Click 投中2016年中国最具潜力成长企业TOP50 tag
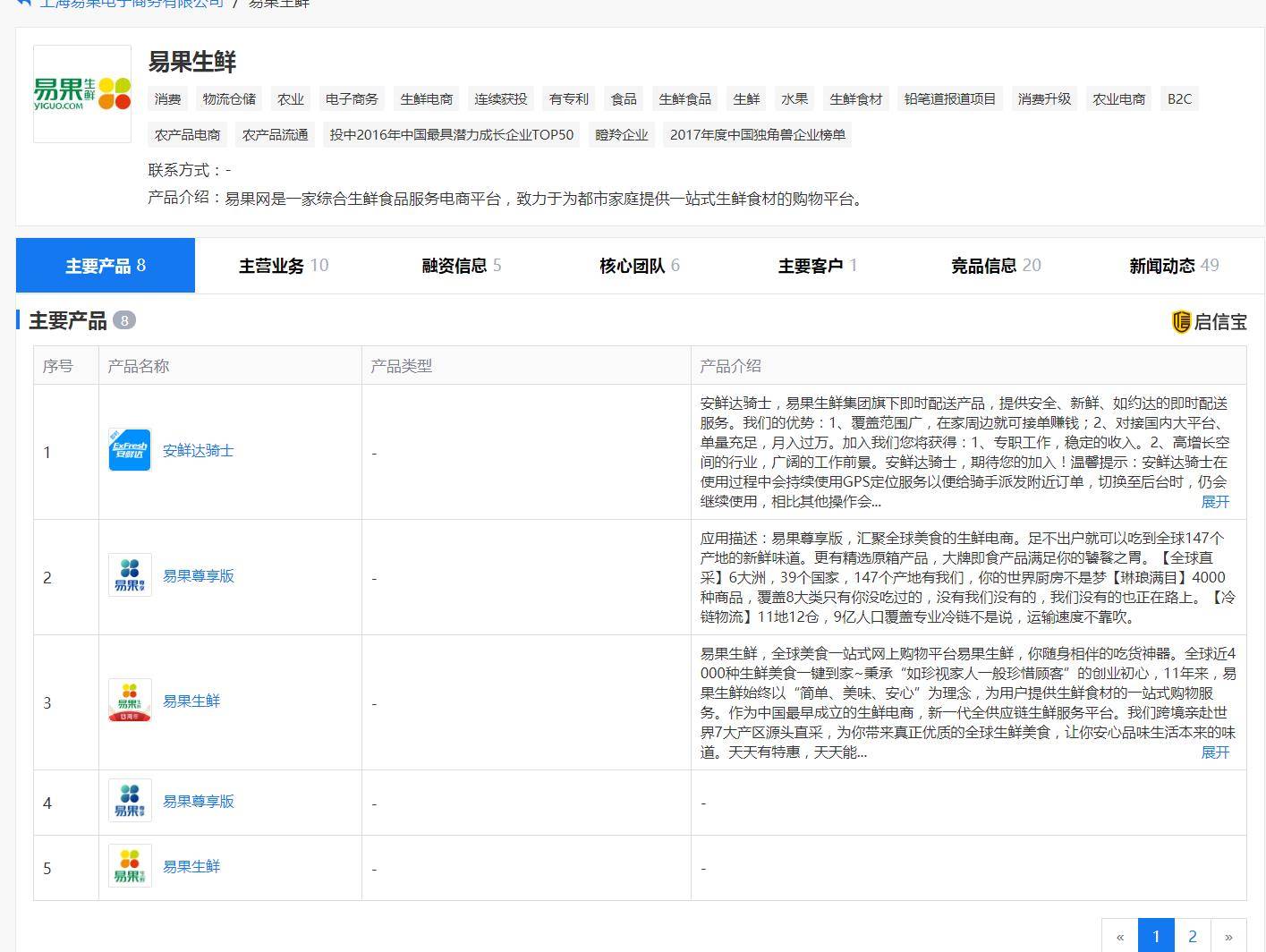Viewport: 1266px width, 952px height. tap(452, 134)
